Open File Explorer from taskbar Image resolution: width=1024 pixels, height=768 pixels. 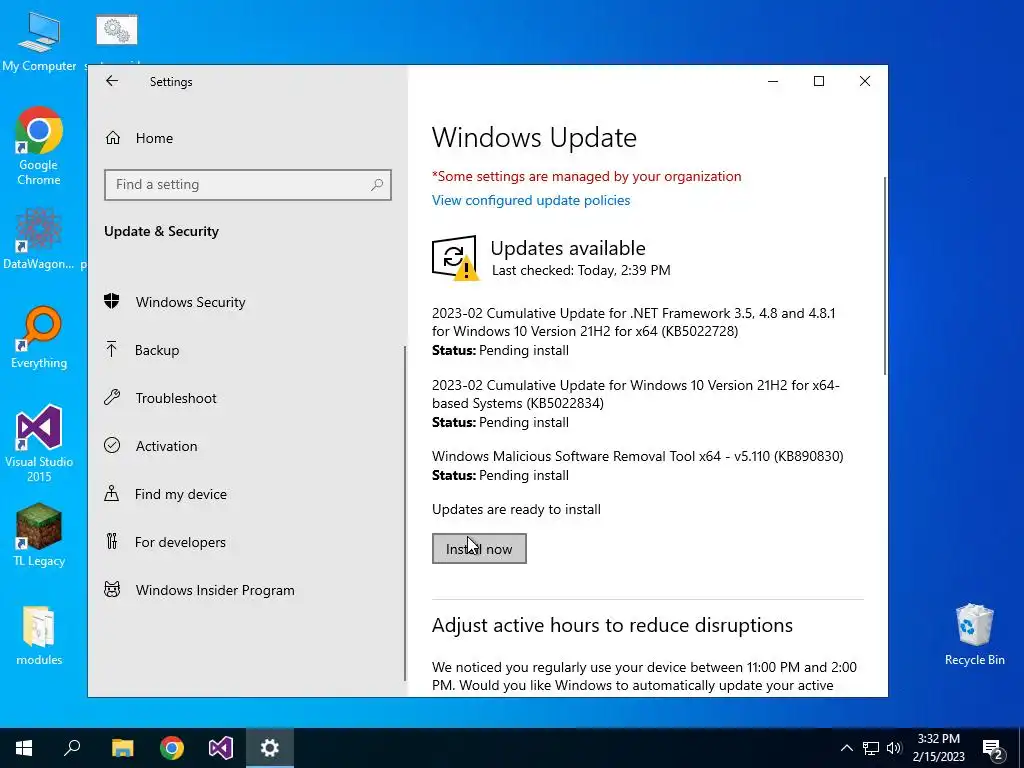pos(122,748)
